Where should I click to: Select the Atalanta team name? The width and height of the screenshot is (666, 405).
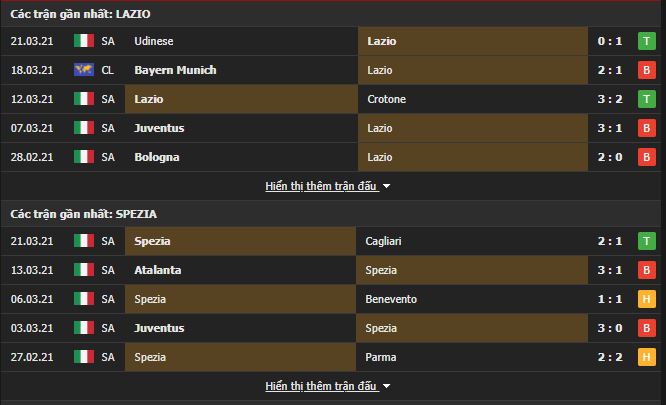pos(158,270)
